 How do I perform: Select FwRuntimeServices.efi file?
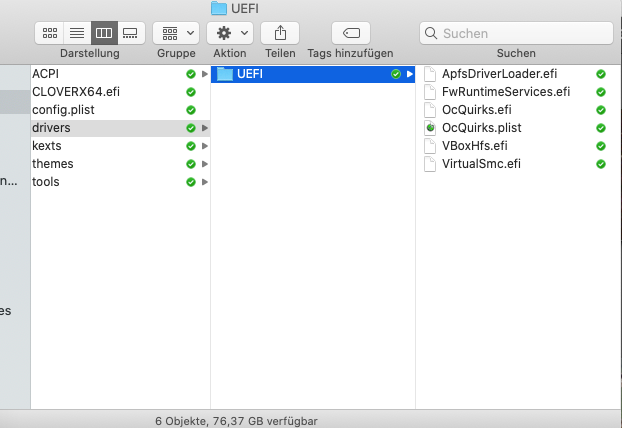click(506, 92)
